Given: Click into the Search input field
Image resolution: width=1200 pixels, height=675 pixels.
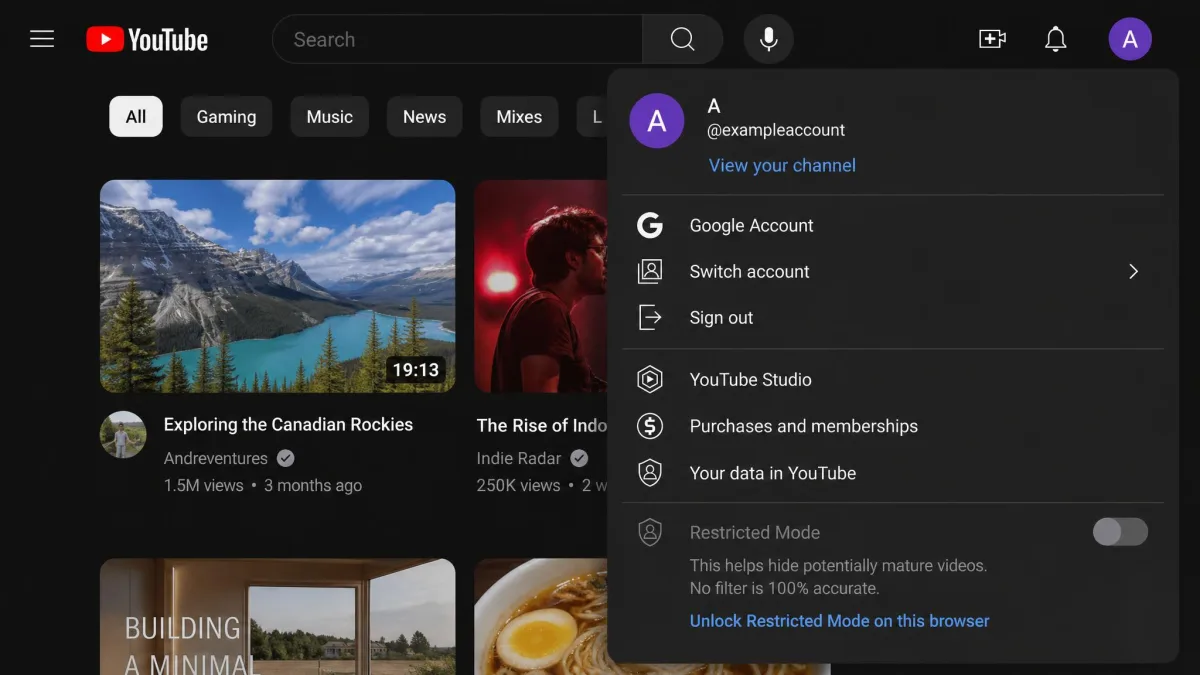Looking at the screenshot, I should pyautogui.click(x=458, y=39).
